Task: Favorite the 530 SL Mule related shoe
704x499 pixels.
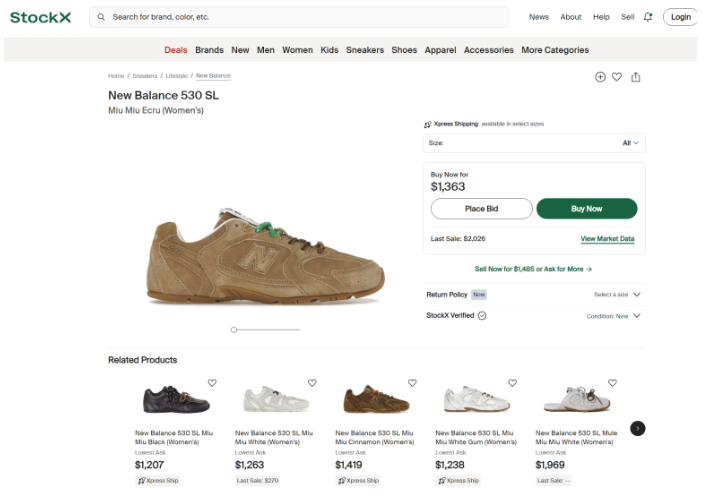Action: click(x=612, y=383)
